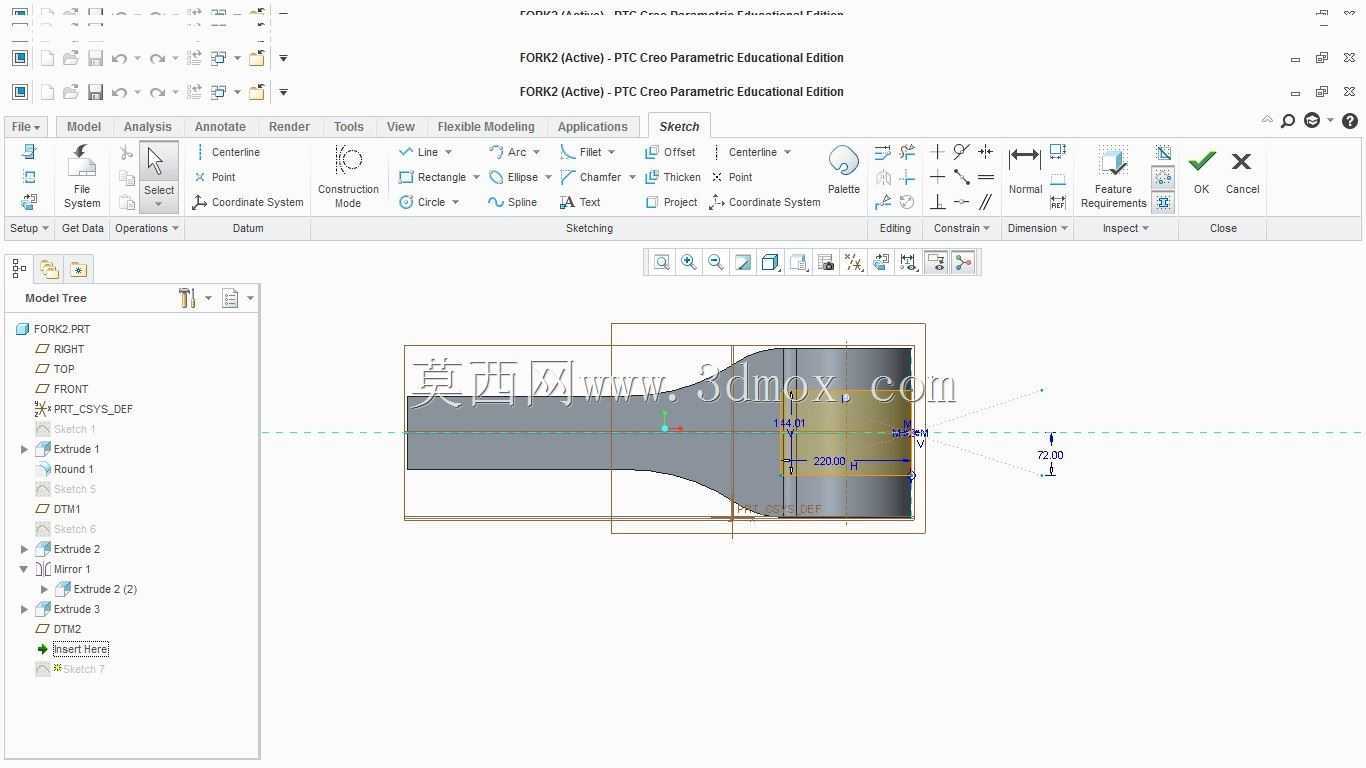Expand Extrude 1 in Model Tree
1366x768 pixels.
tap(24, 449)
